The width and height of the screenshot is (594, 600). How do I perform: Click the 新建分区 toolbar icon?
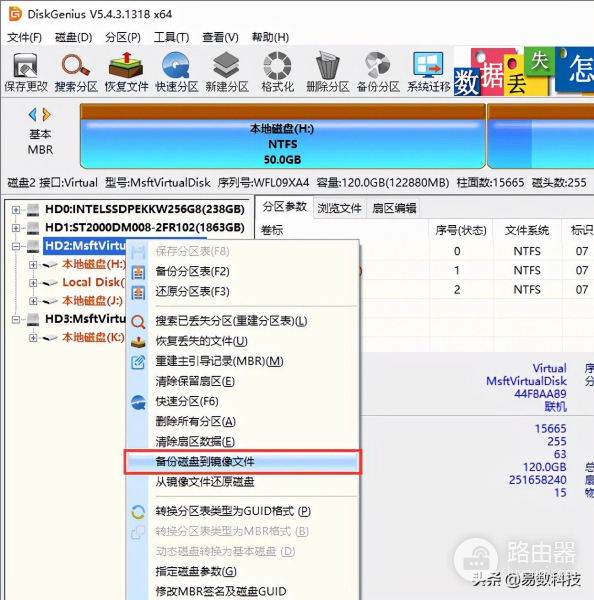point(227,72)
